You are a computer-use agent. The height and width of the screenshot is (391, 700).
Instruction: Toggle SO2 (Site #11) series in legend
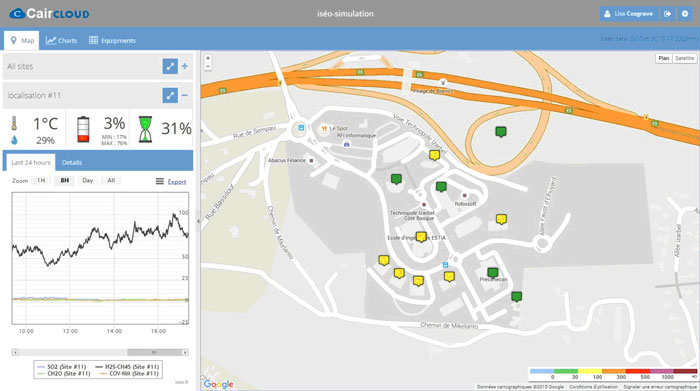pos(61,367)
